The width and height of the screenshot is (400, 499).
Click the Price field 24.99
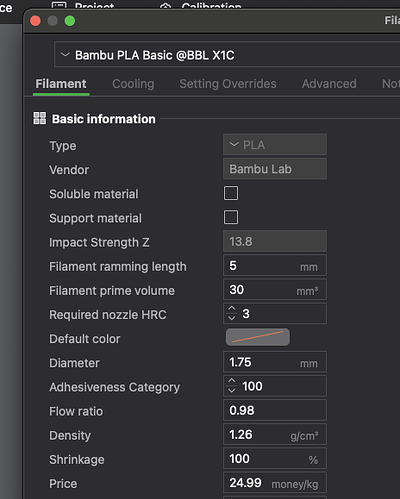275,482
